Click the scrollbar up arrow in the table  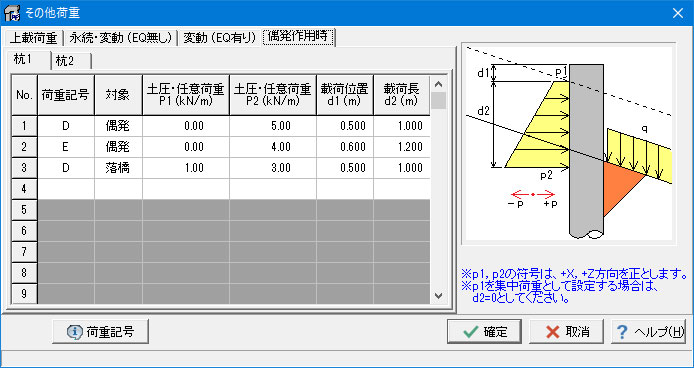pyautogui.click(x=439, y=84)
